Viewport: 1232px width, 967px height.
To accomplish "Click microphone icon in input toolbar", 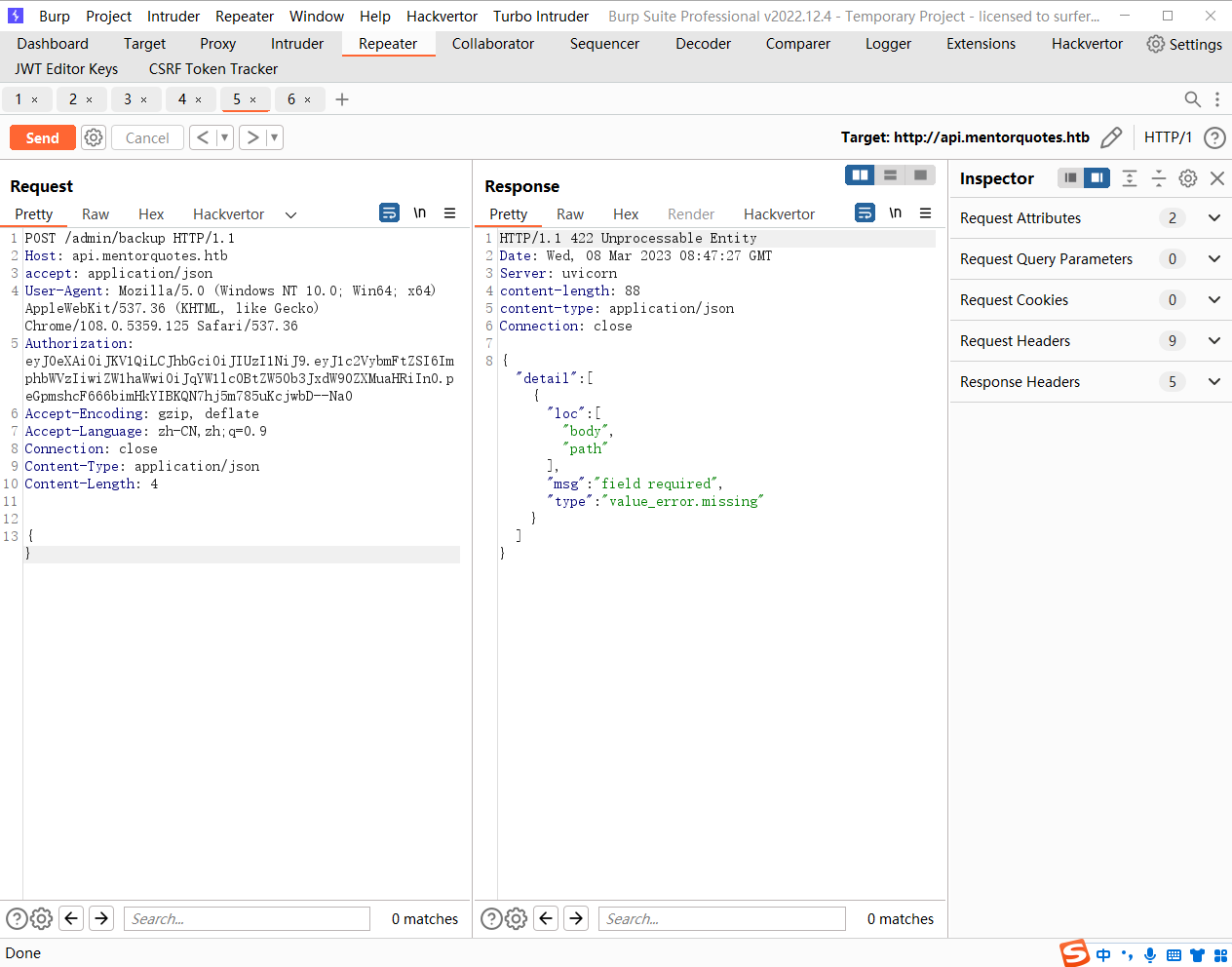I will [x=1150, y=955].
